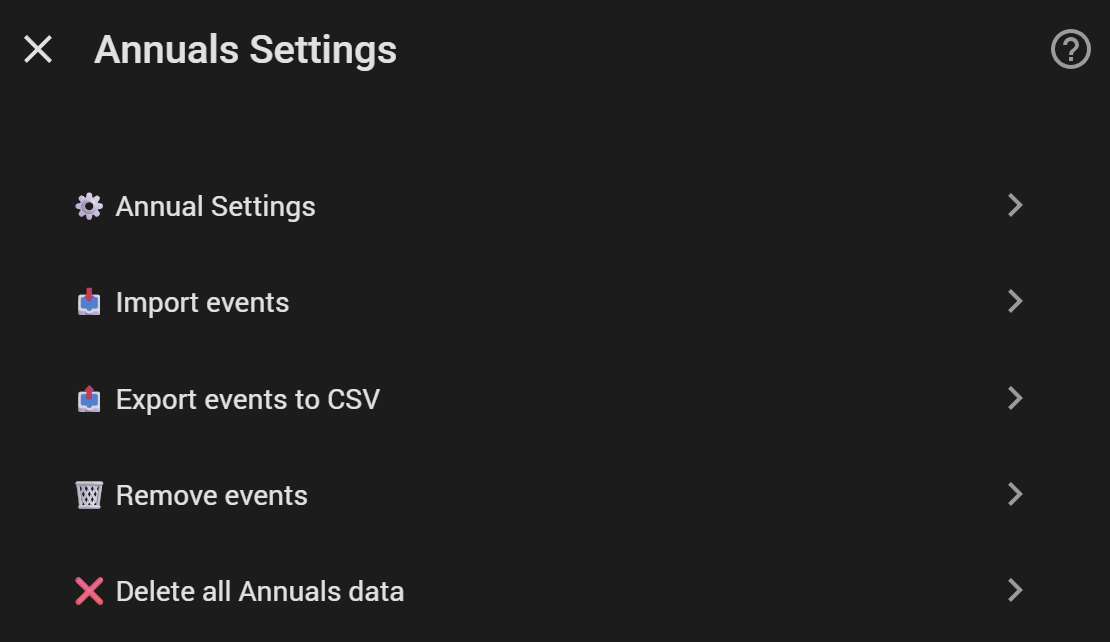Close the Annuals Settings screen
1110x642 pixels.
click(38, 50)
